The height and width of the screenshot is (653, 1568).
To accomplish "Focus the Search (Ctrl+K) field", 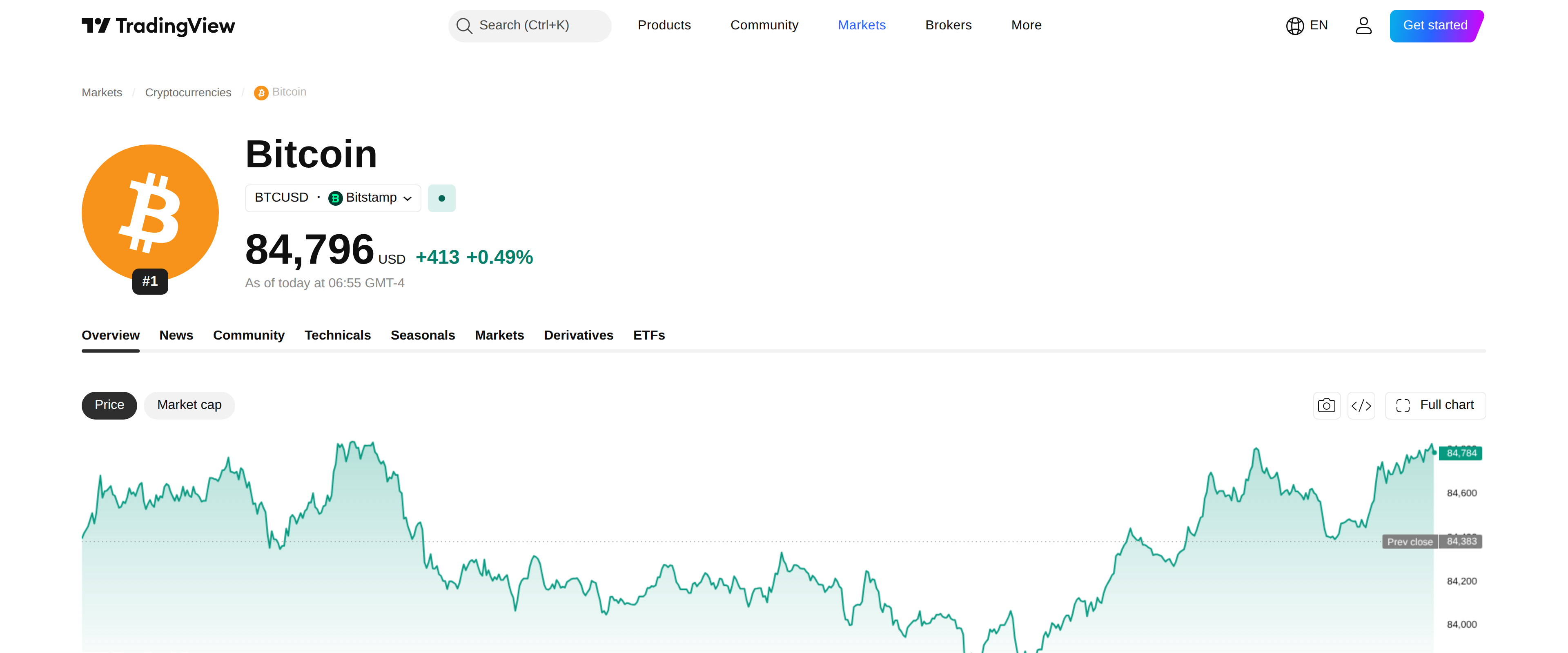I will [x=530, y=26].
